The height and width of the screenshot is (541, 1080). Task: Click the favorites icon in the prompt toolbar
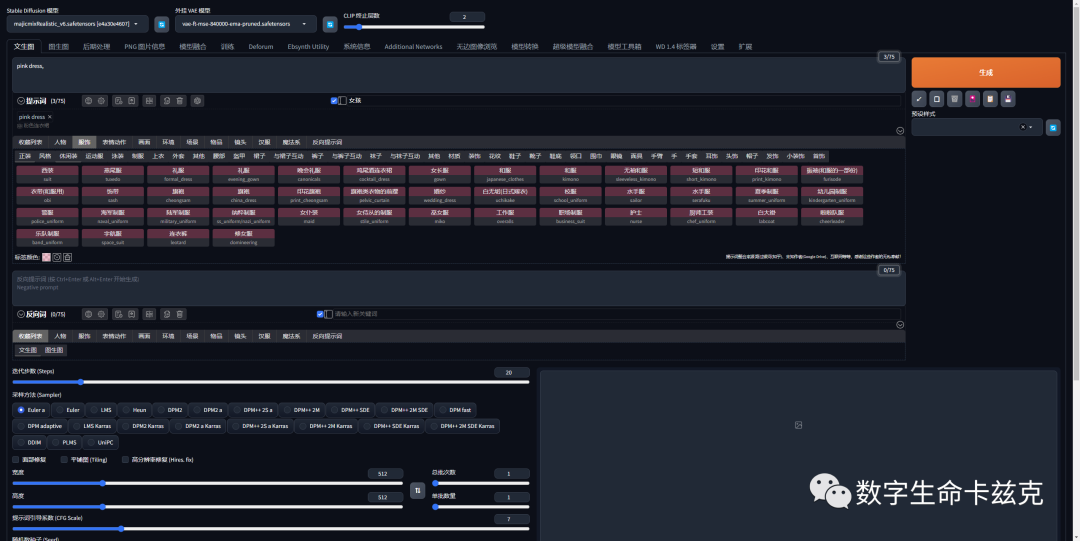(x=132, y=101)
